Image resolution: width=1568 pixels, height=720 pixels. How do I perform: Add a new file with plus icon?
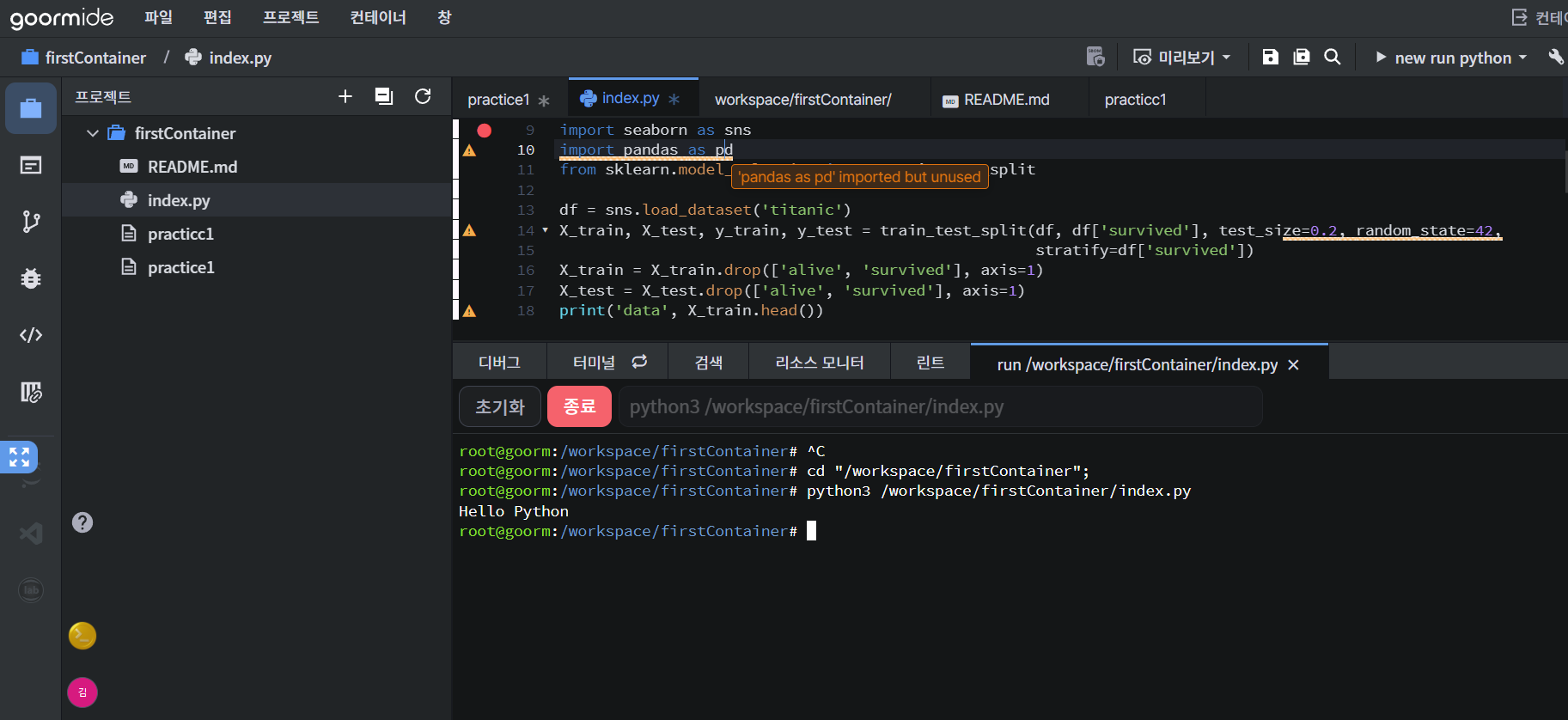pos(345,96)
